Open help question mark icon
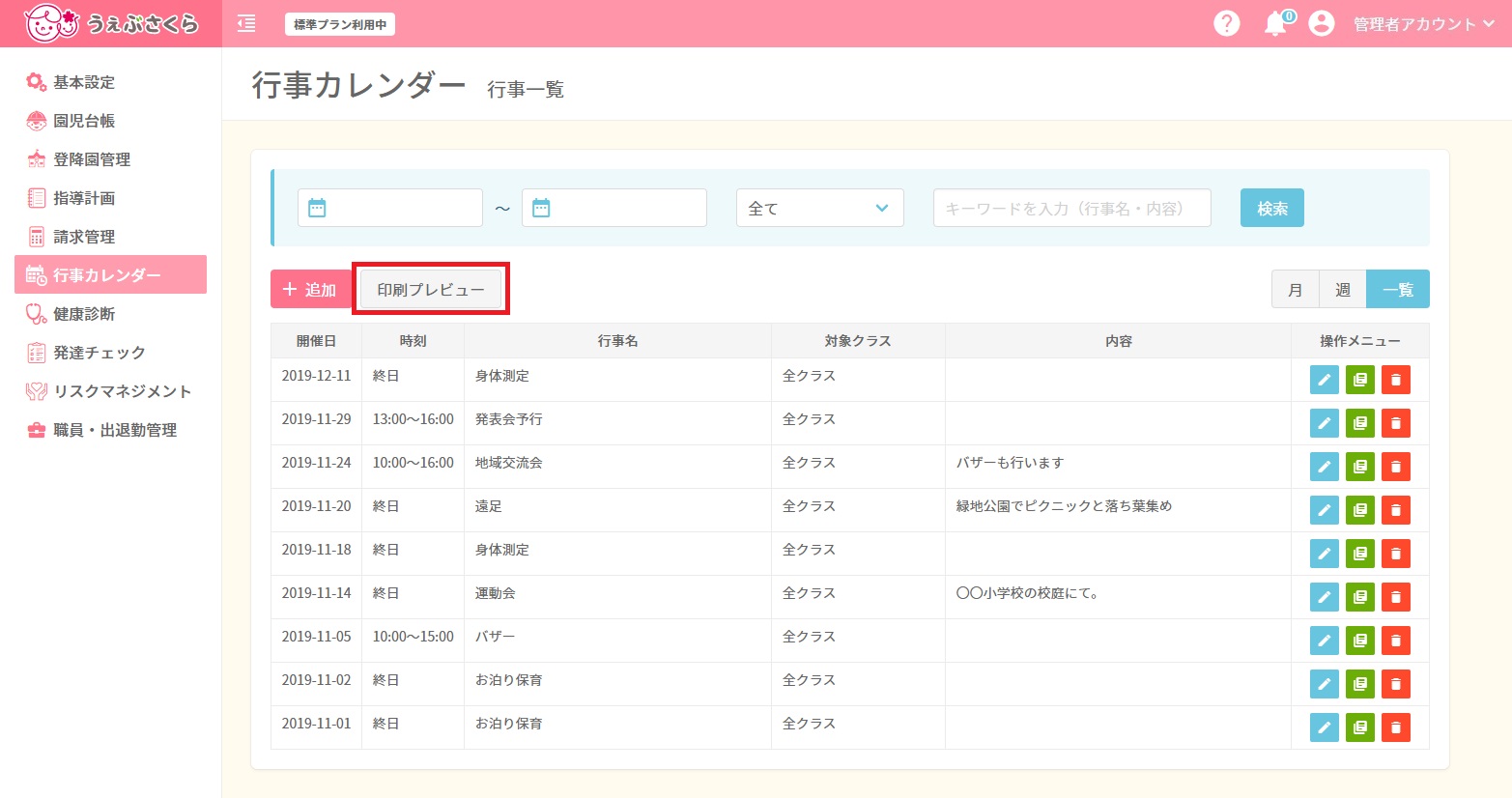Screen dimensions: 1512x798 (x=1227, y=23)
